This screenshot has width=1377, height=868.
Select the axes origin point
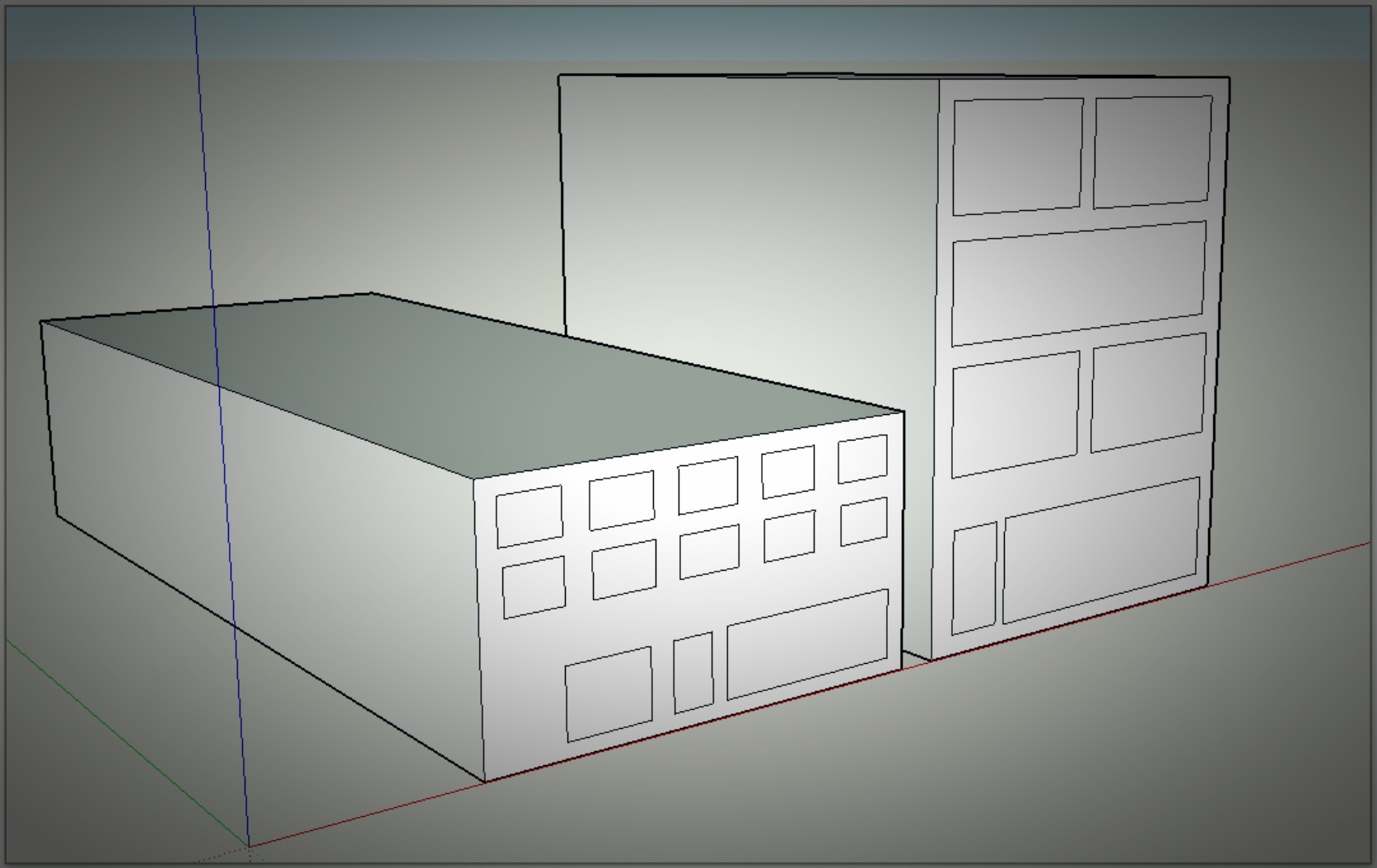tap(249, 846)
